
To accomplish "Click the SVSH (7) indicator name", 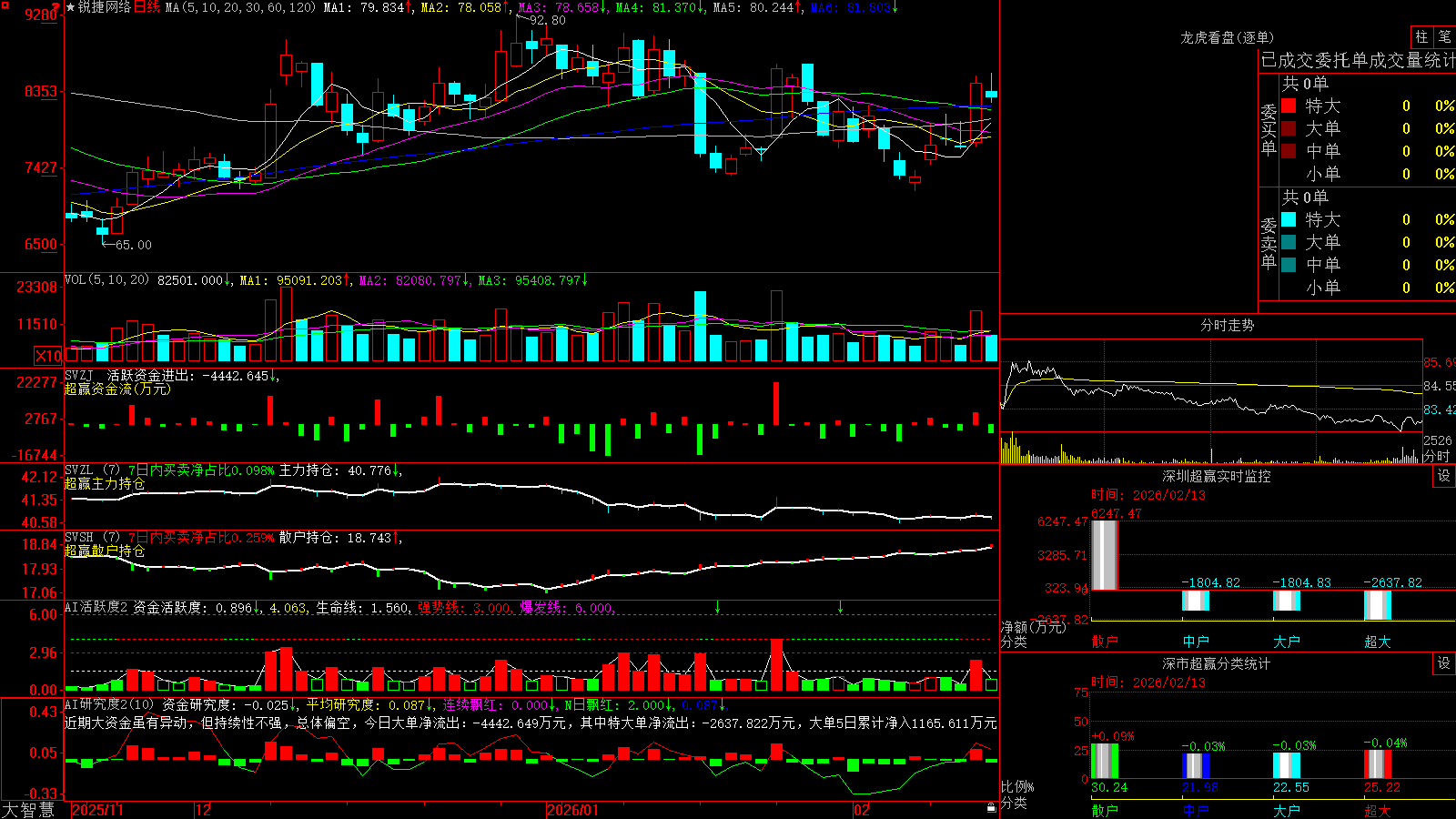I will pos(93,538).
